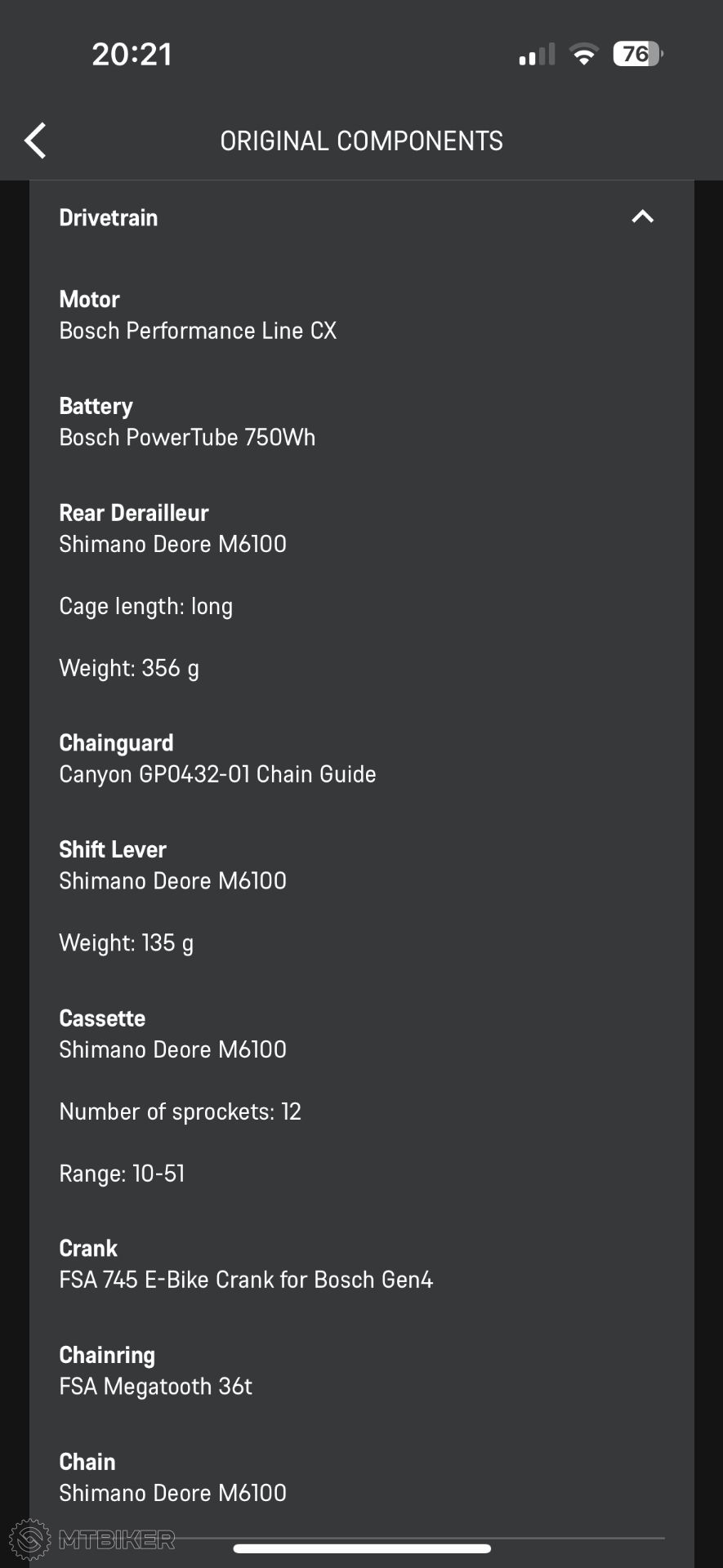This screenshot has height=1568, width=723.
Task: Select the FSA Megatooth 36t chainring entry
Action: pyautogui.click(x=155, y=1387)
